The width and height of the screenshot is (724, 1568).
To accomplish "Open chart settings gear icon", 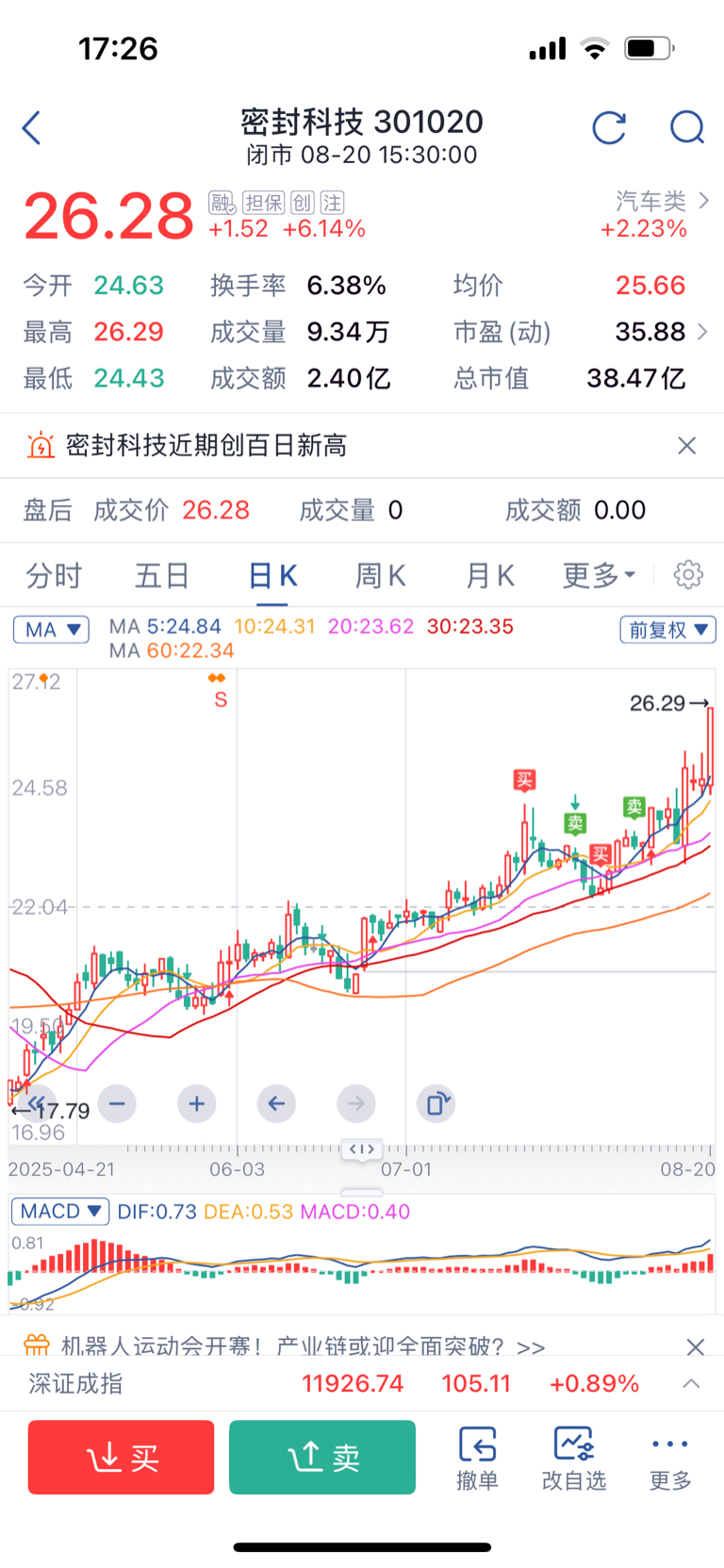I will [688, 574].
